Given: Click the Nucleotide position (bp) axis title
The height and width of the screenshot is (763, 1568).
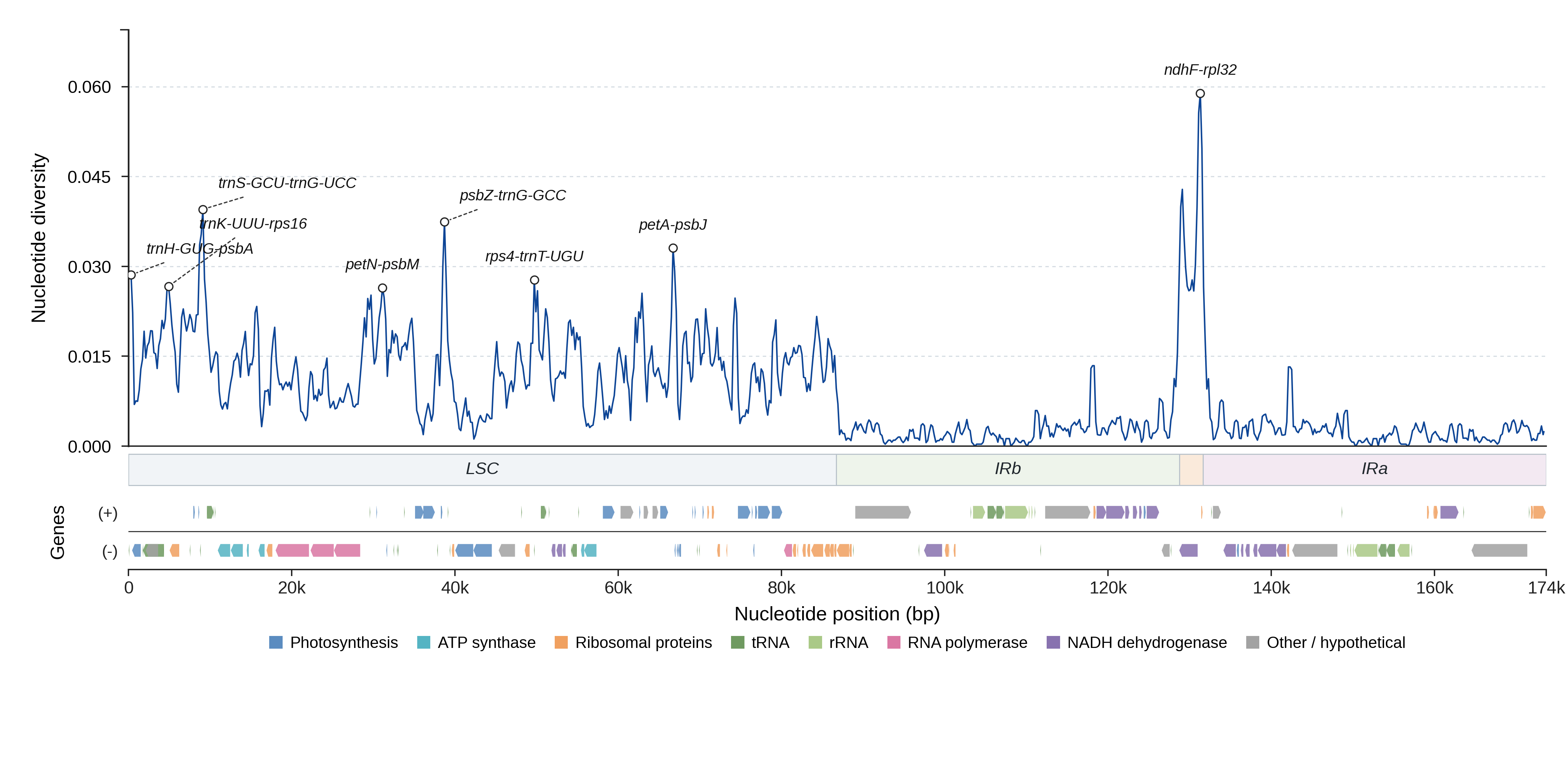Looking at the screenshot, I should click(837, 614).
